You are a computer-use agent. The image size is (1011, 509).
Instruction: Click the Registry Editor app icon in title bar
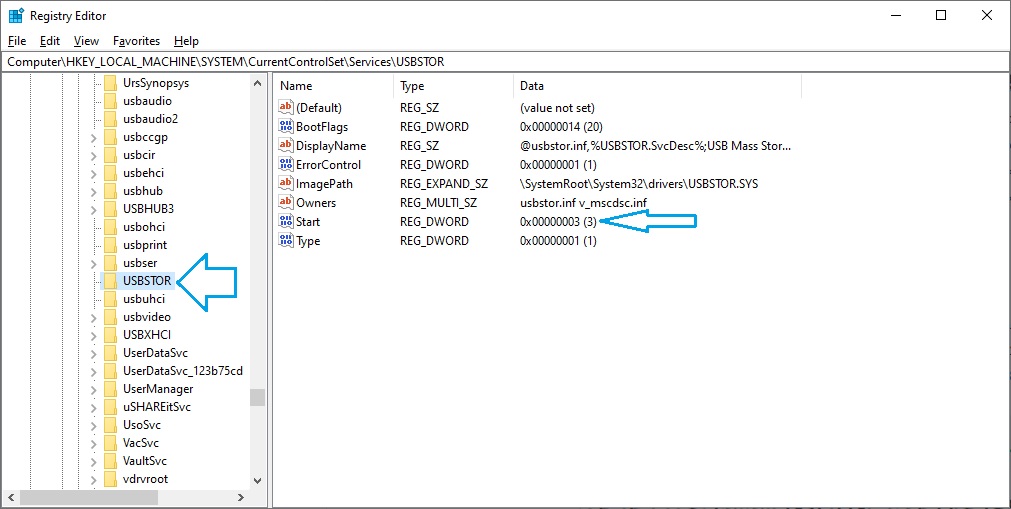pyautogui.click(x=15, y=15)
